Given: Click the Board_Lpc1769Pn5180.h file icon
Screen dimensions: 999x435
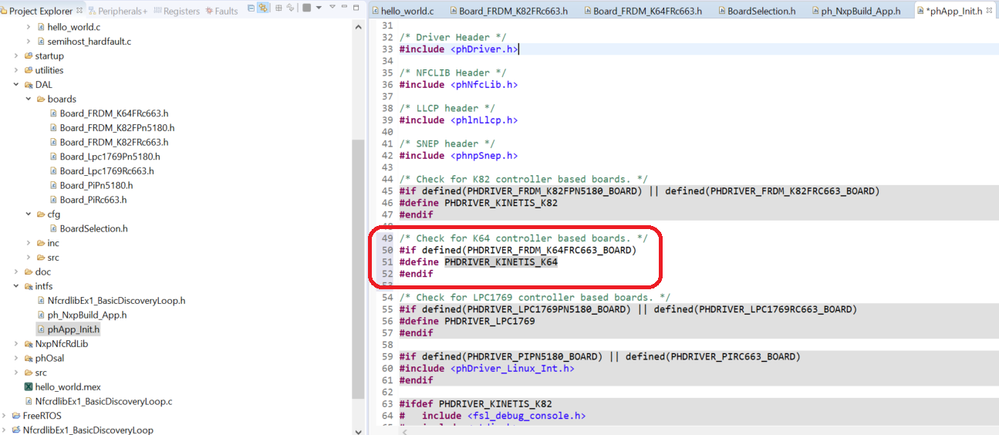Looking at the screenshot, I should pyautogui.click(x=54, y=156).
